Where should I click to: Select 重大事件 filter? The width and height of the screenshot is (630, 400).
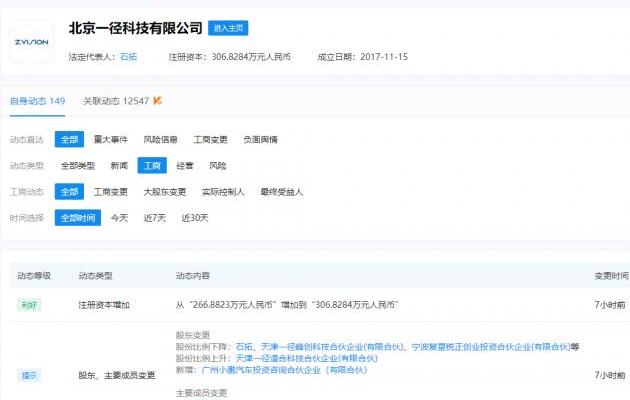point(110,139)
